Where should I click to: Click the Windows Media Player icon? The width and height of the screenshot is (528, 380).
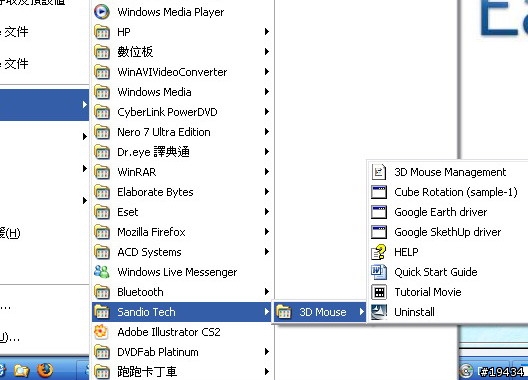pyautogui.click(x=102, y=12)
